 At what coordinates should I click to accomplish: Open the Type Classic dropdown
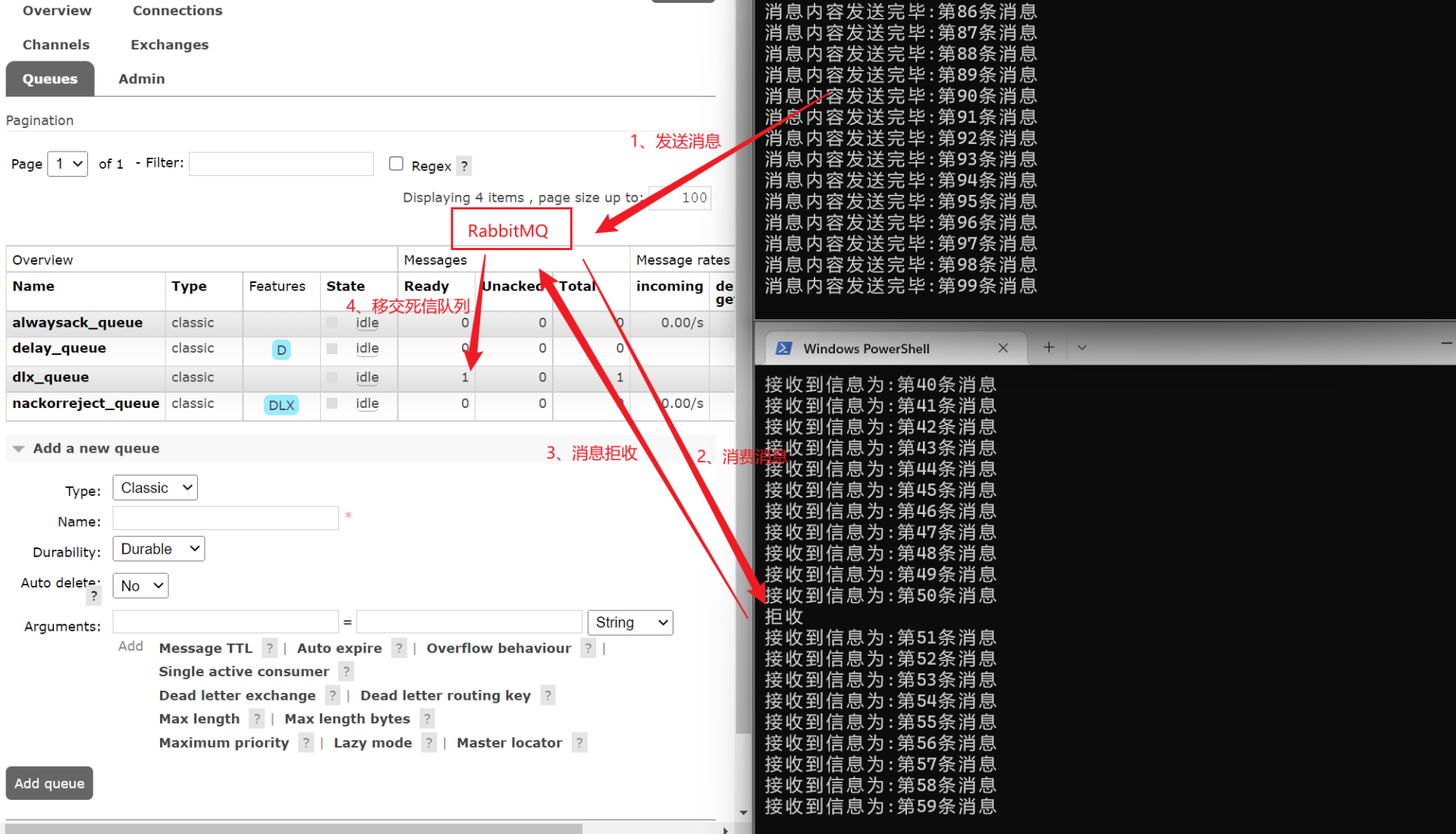click(154, 488)
